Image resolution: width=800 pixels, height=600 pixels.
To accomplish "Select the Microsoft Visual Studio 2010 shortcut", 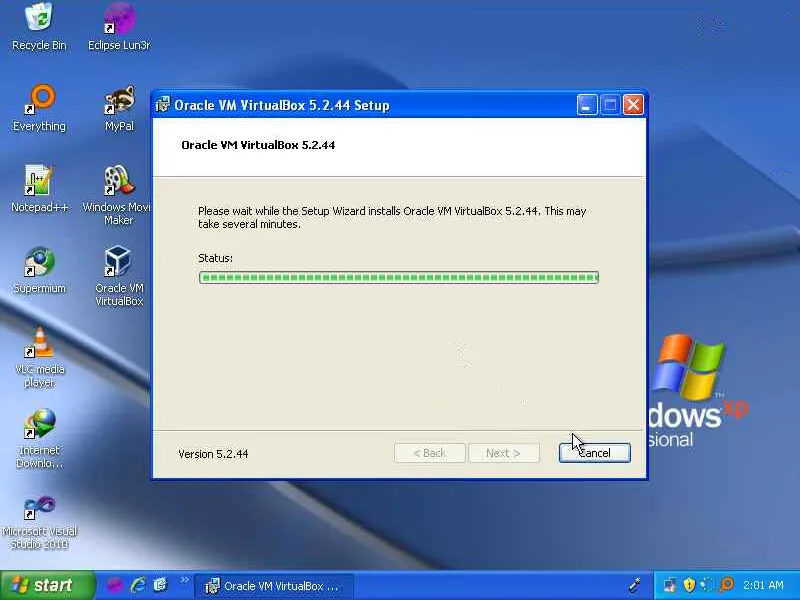I will (x=39, y=521).
